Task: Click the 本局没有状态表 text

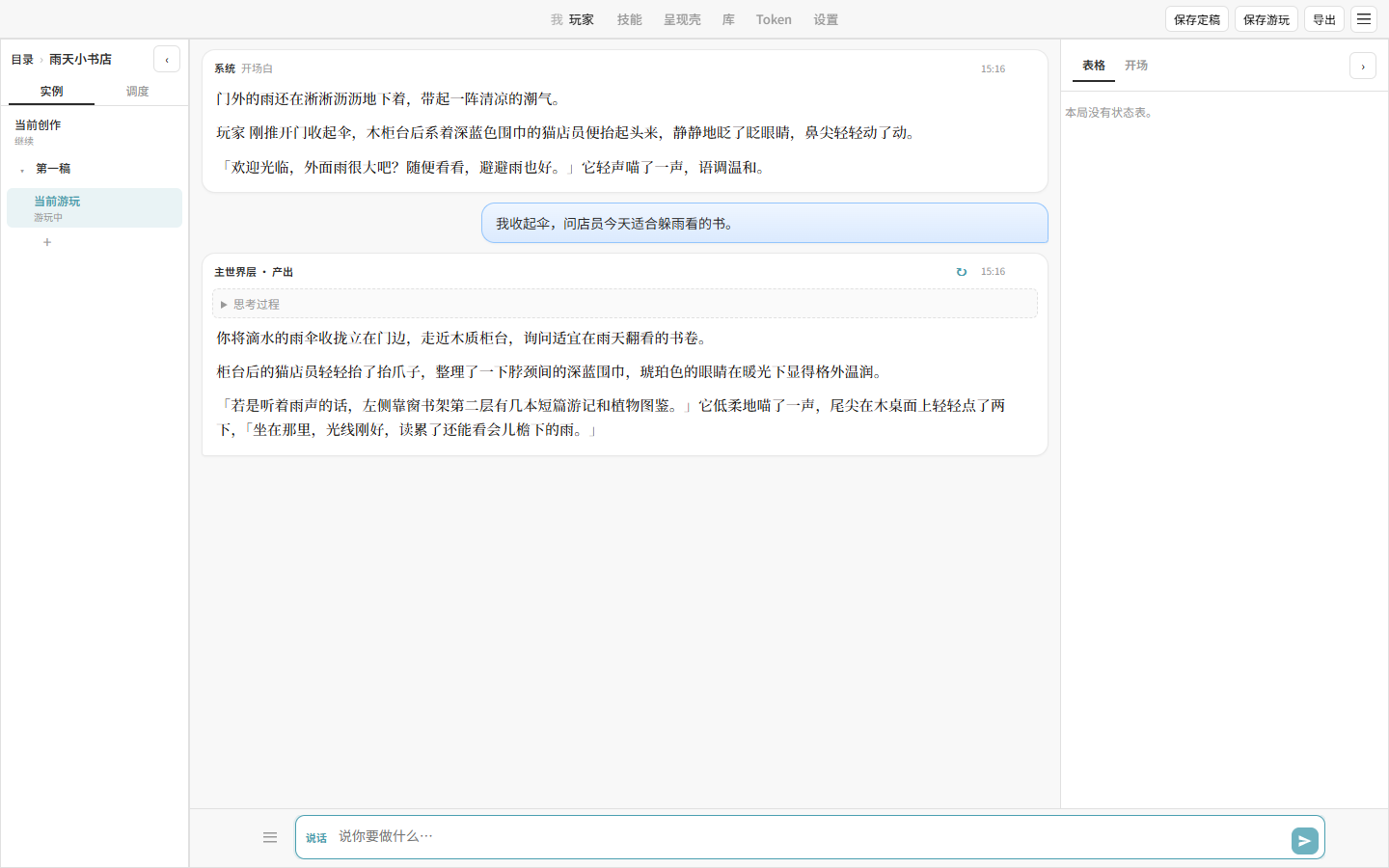Action: click(x=1110, y=113)
